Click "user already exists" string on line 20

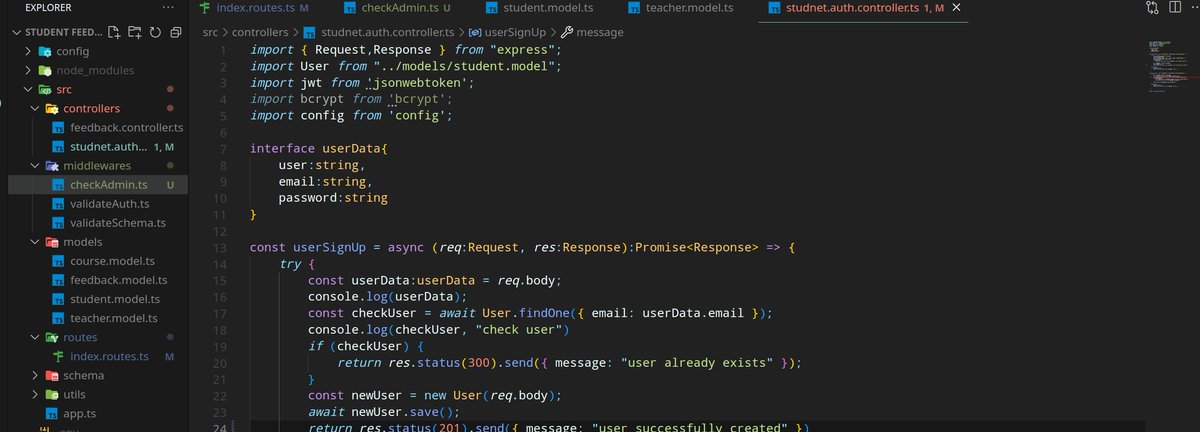[698, 362]
